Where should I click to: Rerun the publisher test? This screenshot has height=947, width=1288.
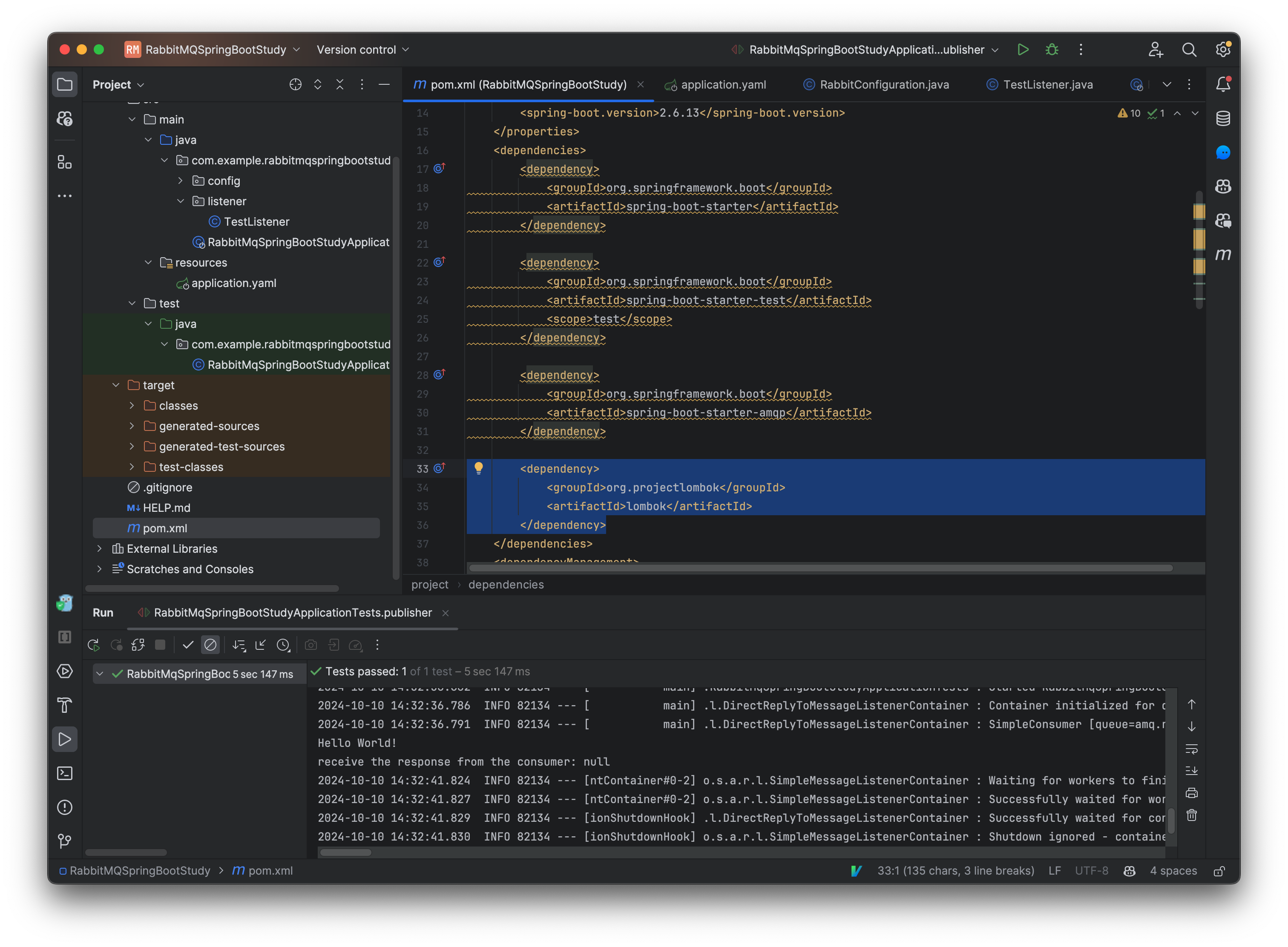click(x=94, y=644)
